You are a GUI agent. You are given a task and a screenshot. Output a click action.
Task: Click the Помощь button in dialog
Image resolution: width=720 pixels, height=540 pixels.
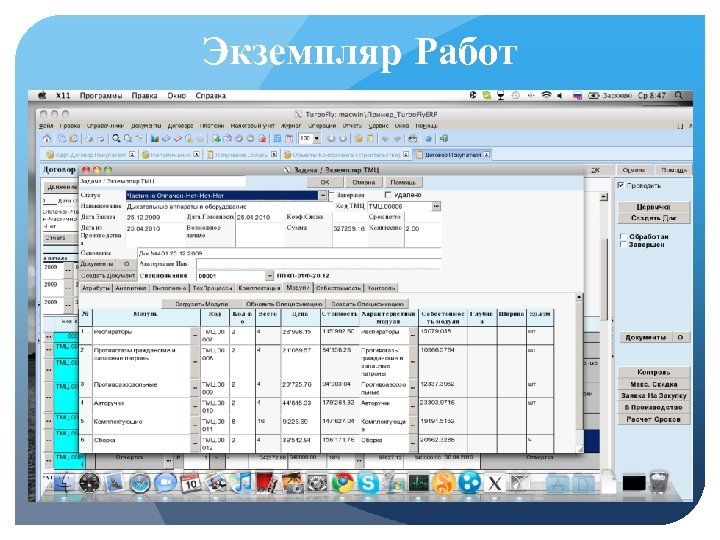pyautogui.click(x=403, y=182)
